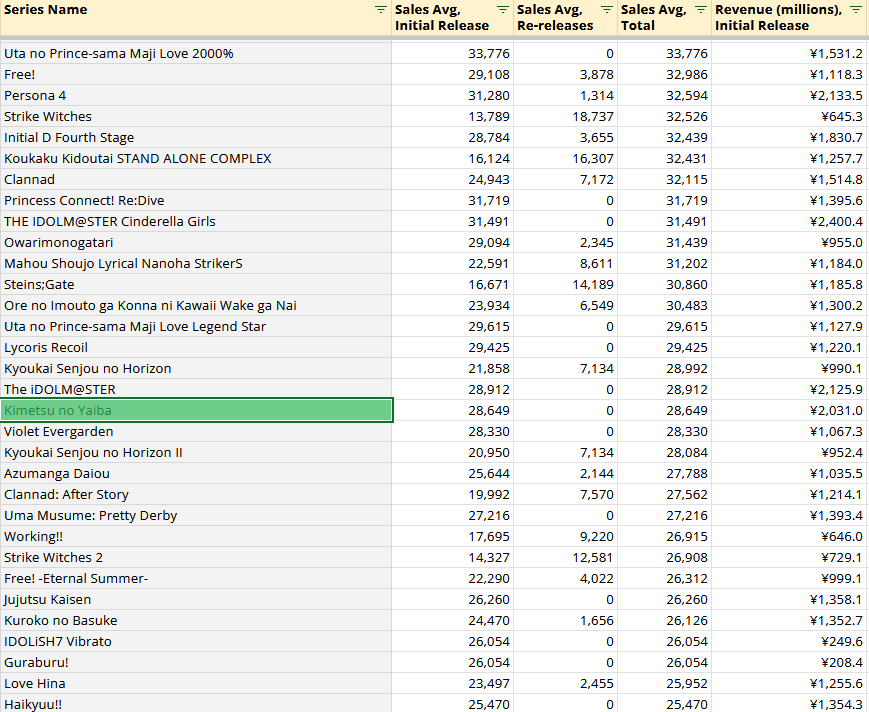Open filter for Sales Avg, Total column
Screen dimensions: 869x712
701,9
